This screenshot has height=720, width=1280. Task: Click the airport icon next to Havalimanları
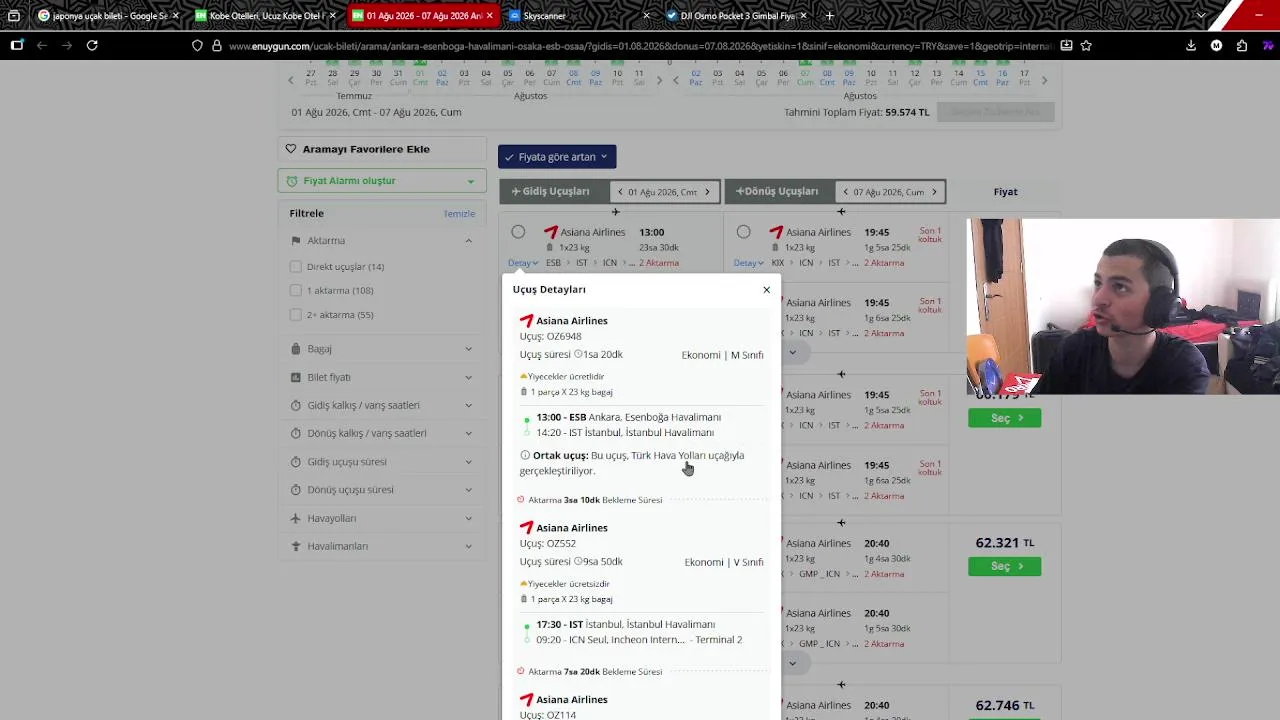[296, 546]
